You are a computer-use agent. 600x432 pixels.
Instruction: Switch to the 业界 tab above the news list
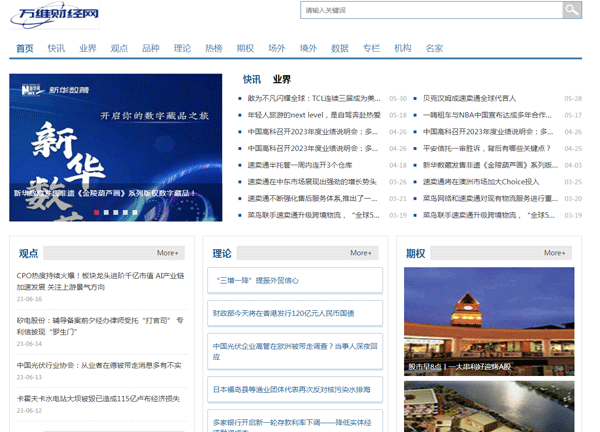(282, 80)
